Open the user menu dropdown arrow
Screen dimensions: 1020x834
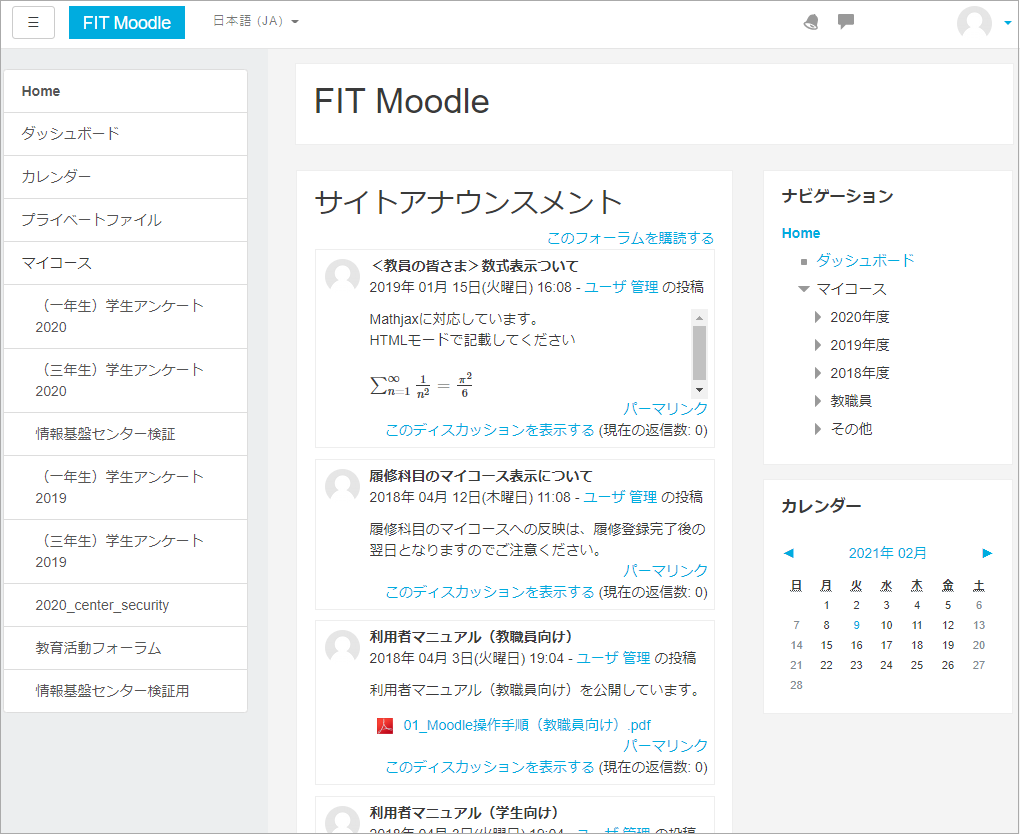1008,23
